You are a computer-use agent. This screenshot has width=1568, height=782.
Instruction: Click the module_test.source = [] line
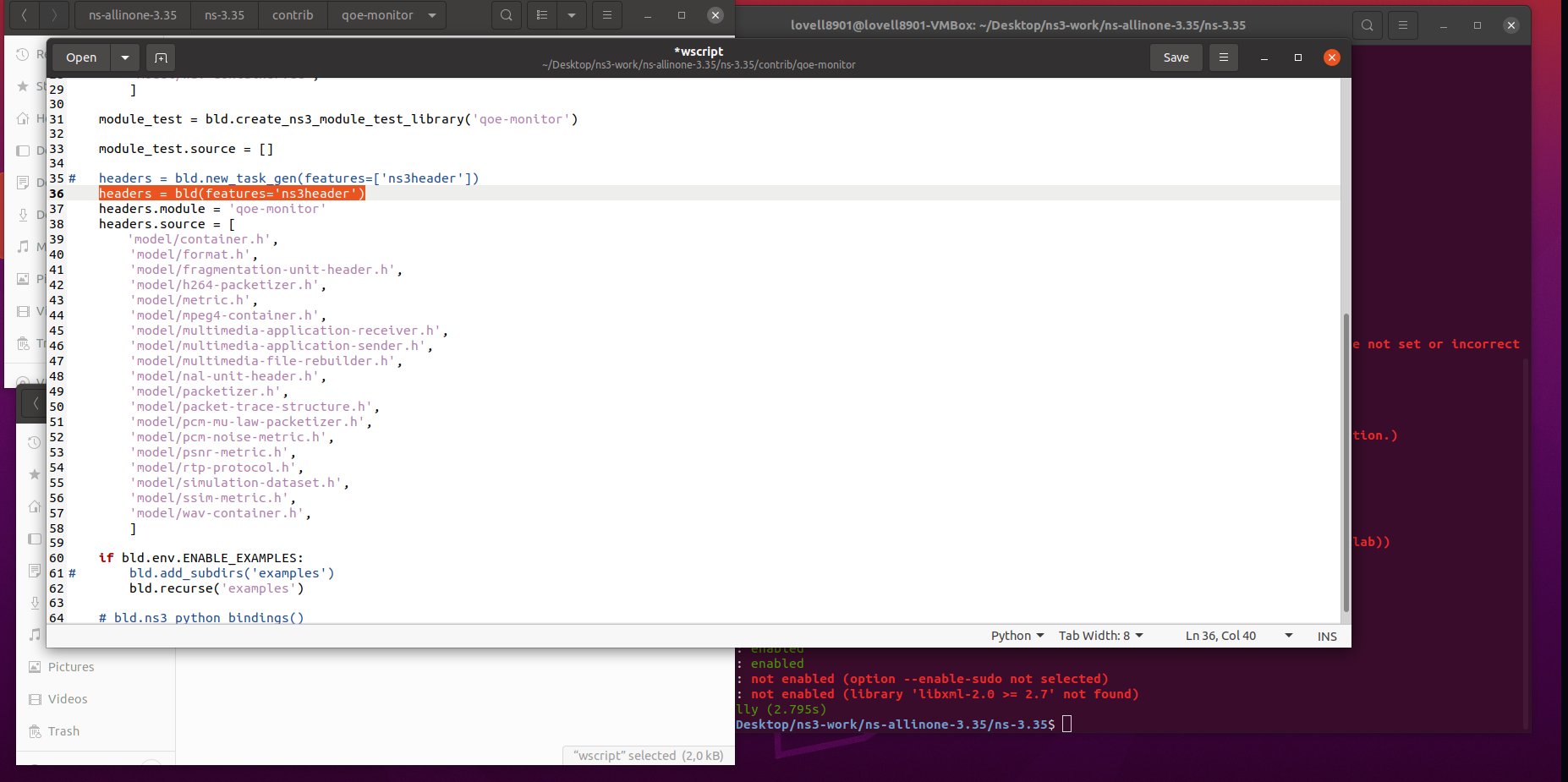(186, 149)
